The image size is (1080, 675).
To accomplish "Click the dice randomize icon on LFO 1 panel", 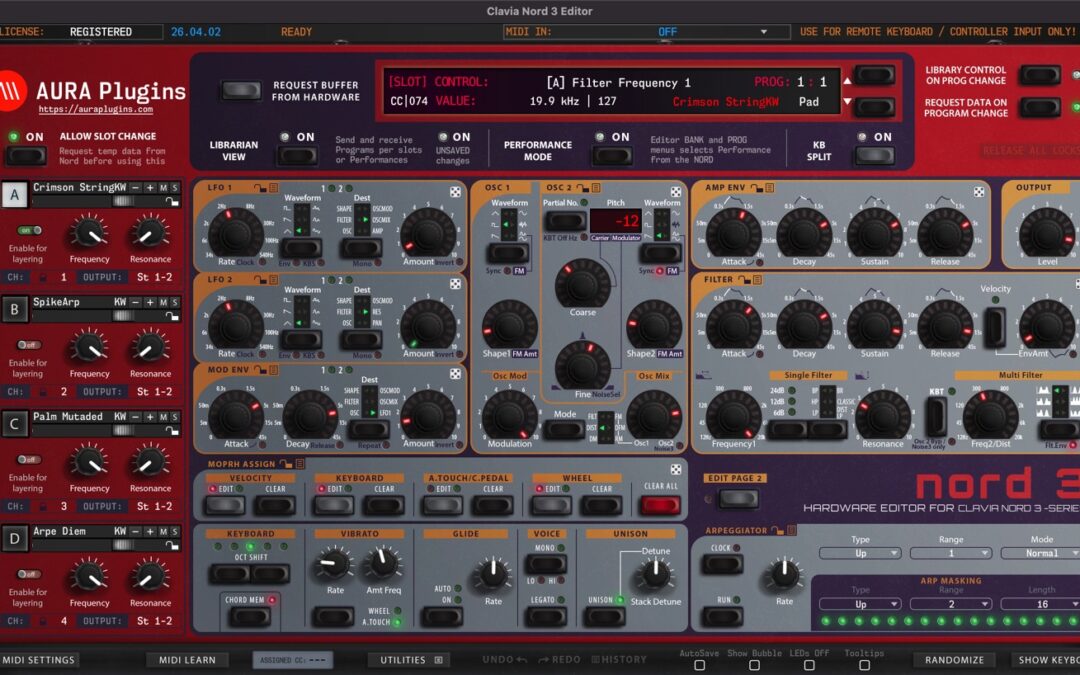I will click(454, 192).
